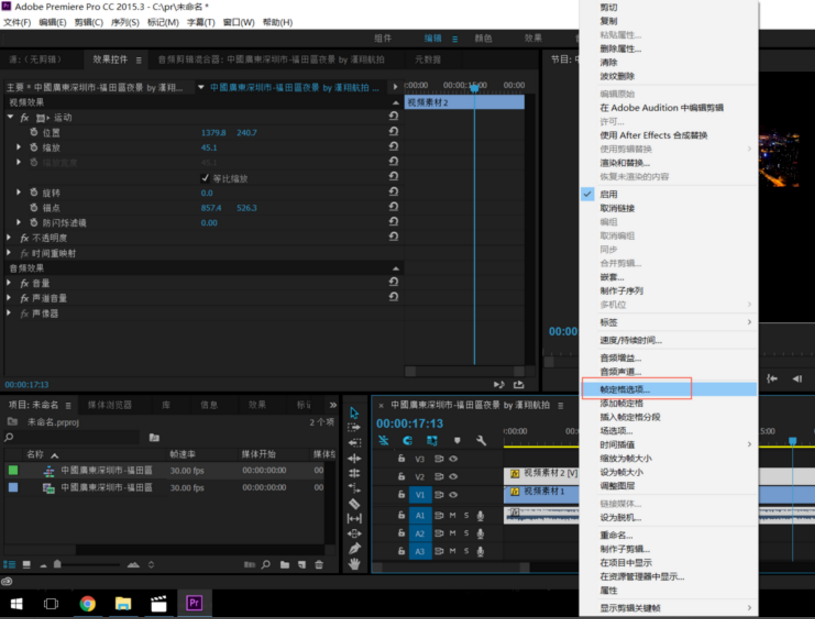Hide track V1 using its eye toggle
This screenshot has height=619, width=815.
[453, 495]
